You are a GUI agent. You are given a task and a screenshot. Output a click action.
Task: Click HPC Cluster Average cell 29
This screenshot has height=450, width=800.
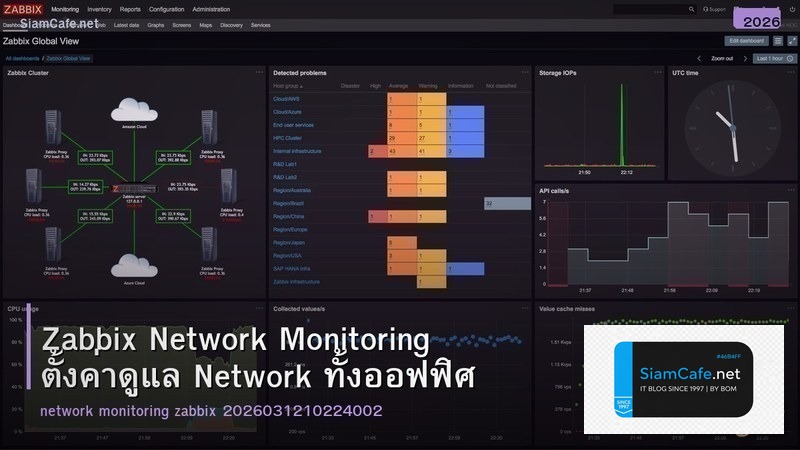402,138
